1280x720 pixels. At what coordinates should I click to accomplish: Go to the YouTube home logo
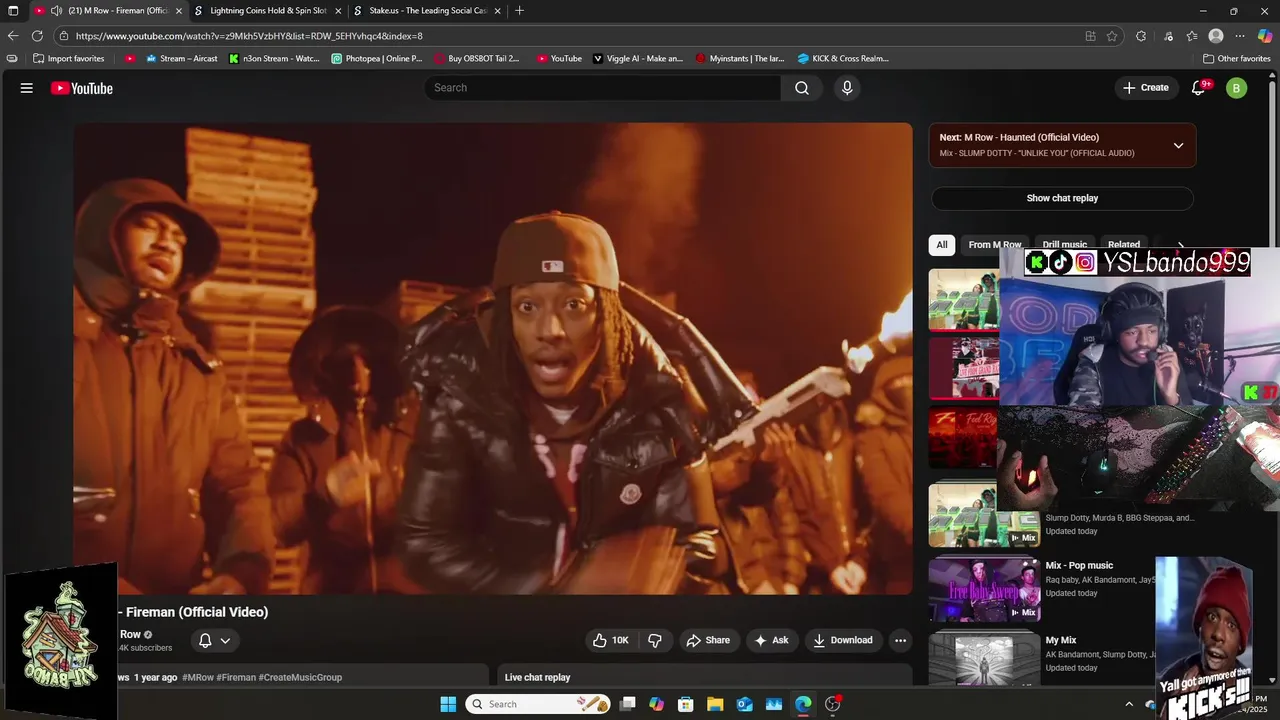click(82, 88)
